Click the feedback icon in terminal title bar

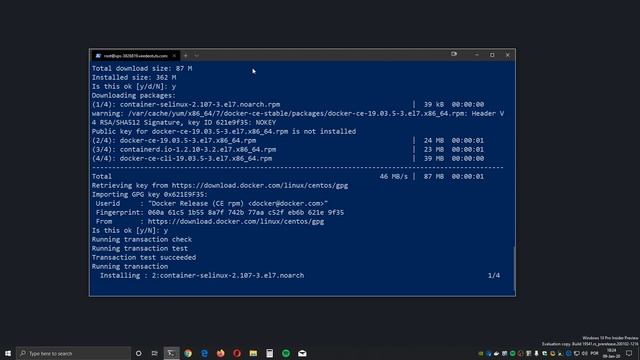click(x=454, y=54)
